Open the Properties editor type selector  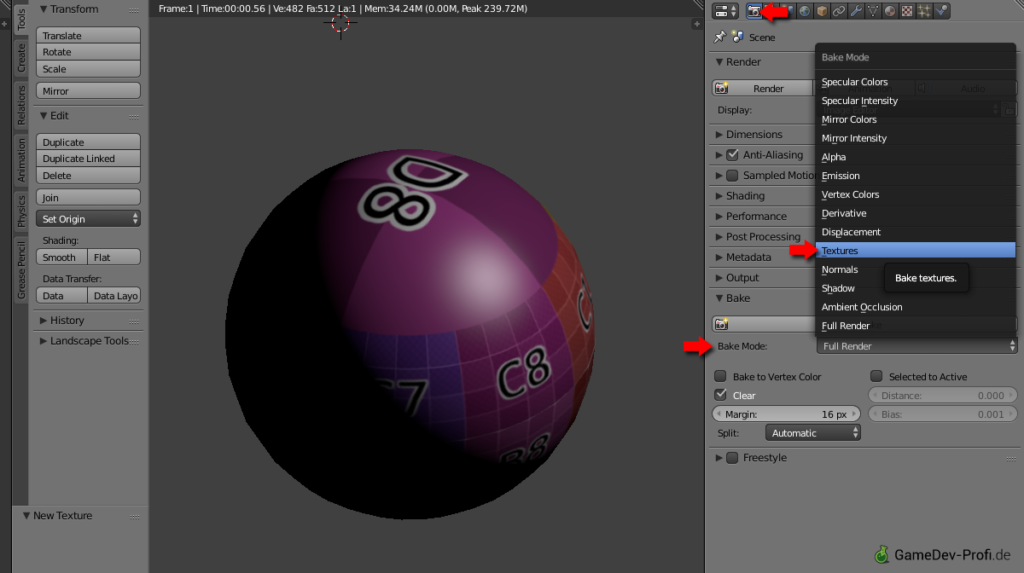pyautogui.click(x=725, y=11)
